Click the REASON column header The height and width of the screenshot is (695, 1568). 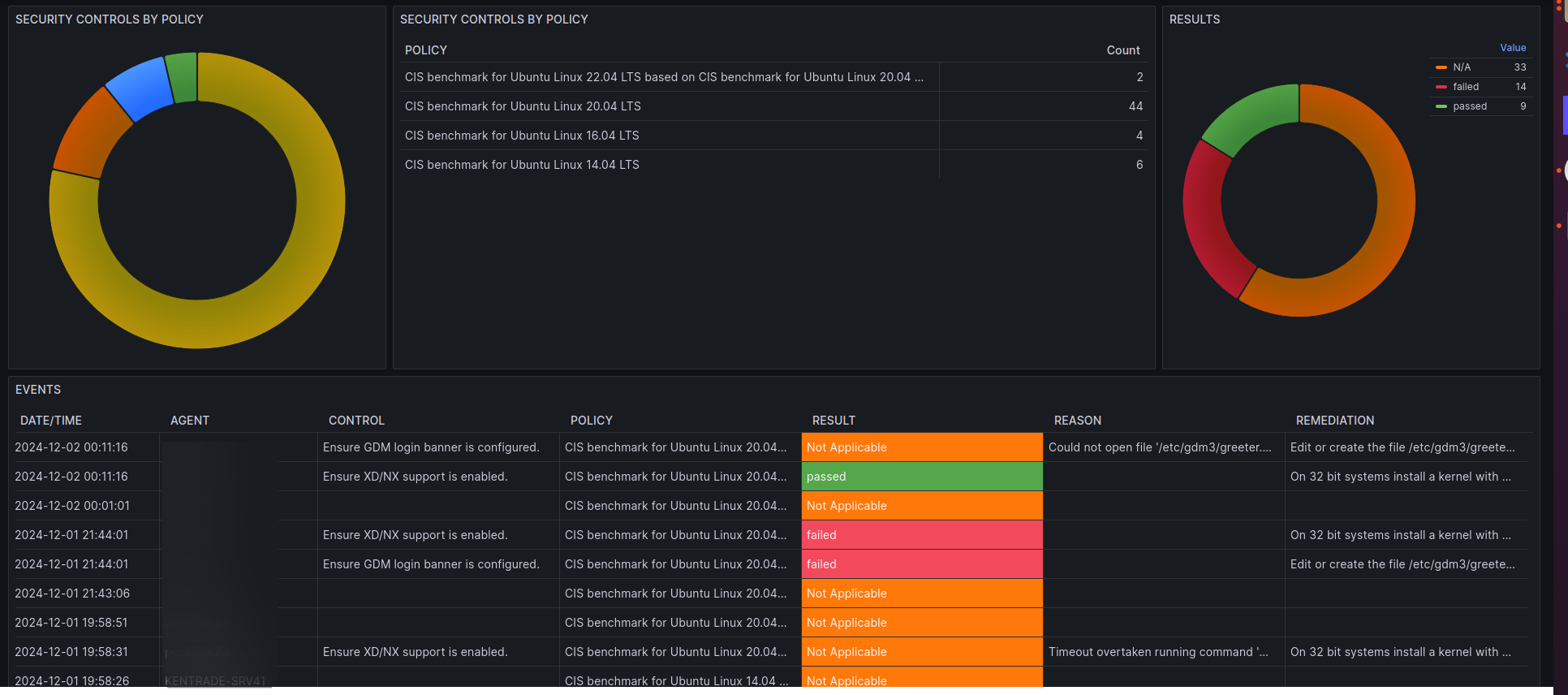1078,421
